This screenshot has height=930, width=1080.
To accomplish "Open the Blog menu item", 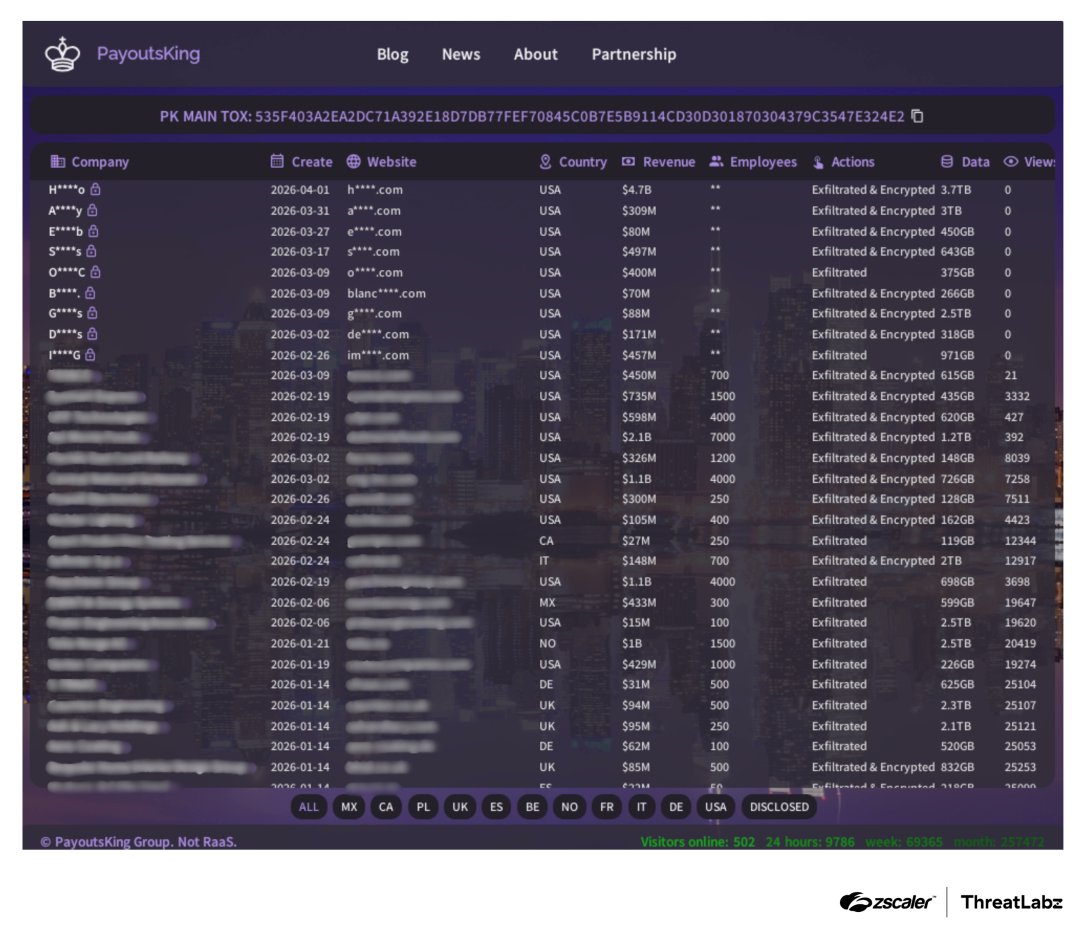I will coord(392,55).
